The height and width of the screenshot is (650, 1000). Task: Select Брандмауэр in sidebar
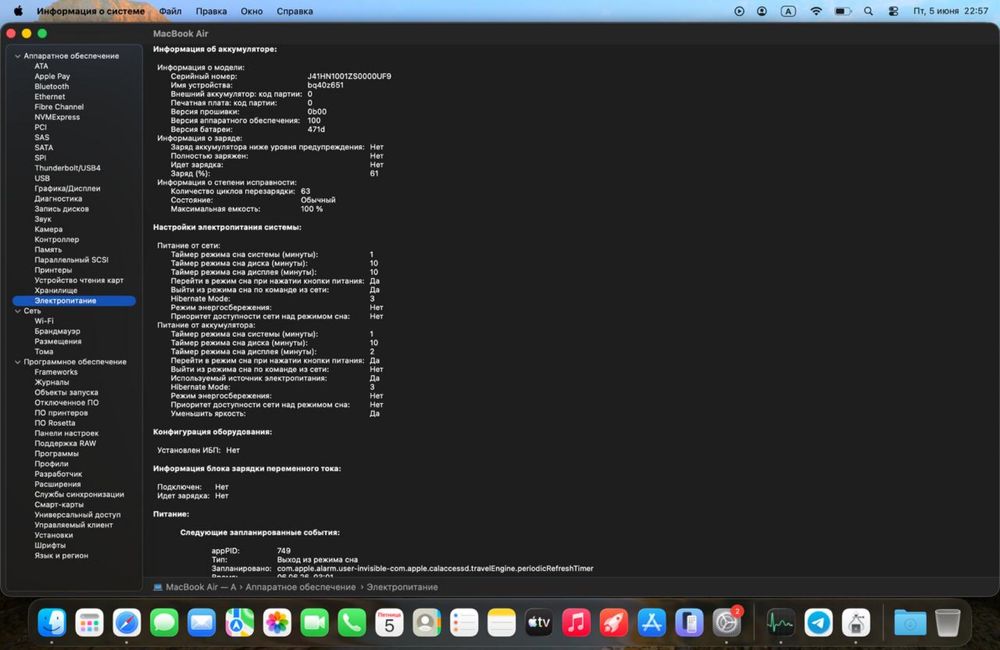(57, 331)
